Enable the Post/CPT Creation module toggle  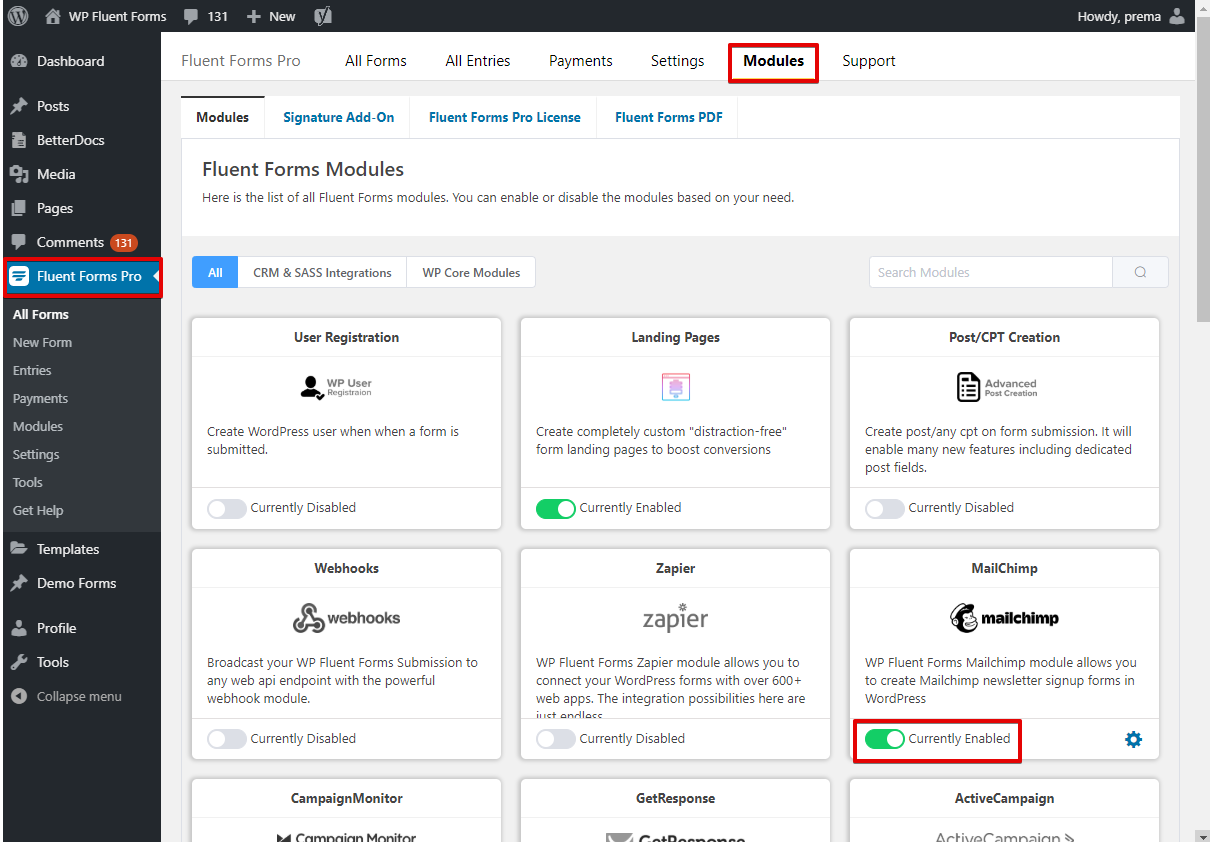coord(884,508)
